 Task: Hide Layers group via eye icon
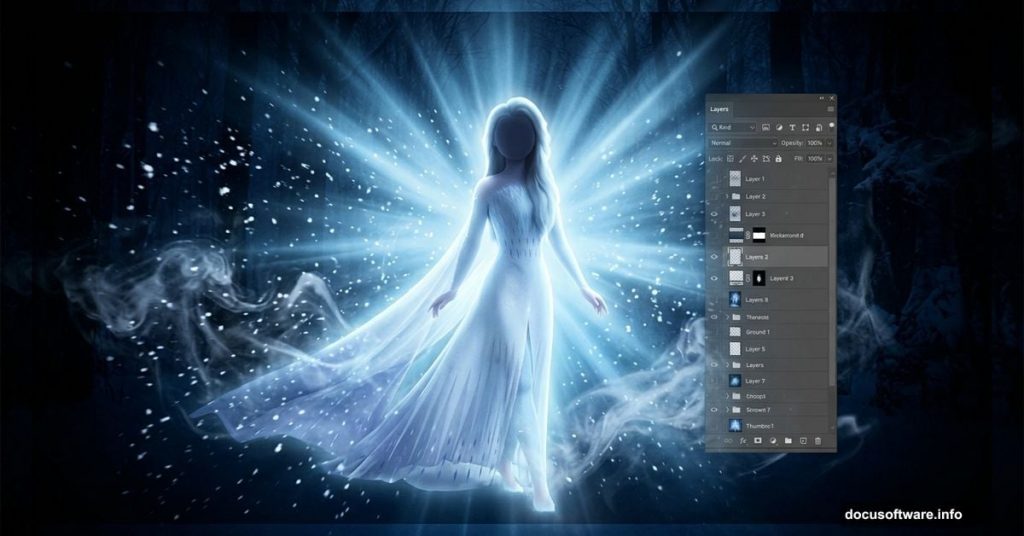714,365
